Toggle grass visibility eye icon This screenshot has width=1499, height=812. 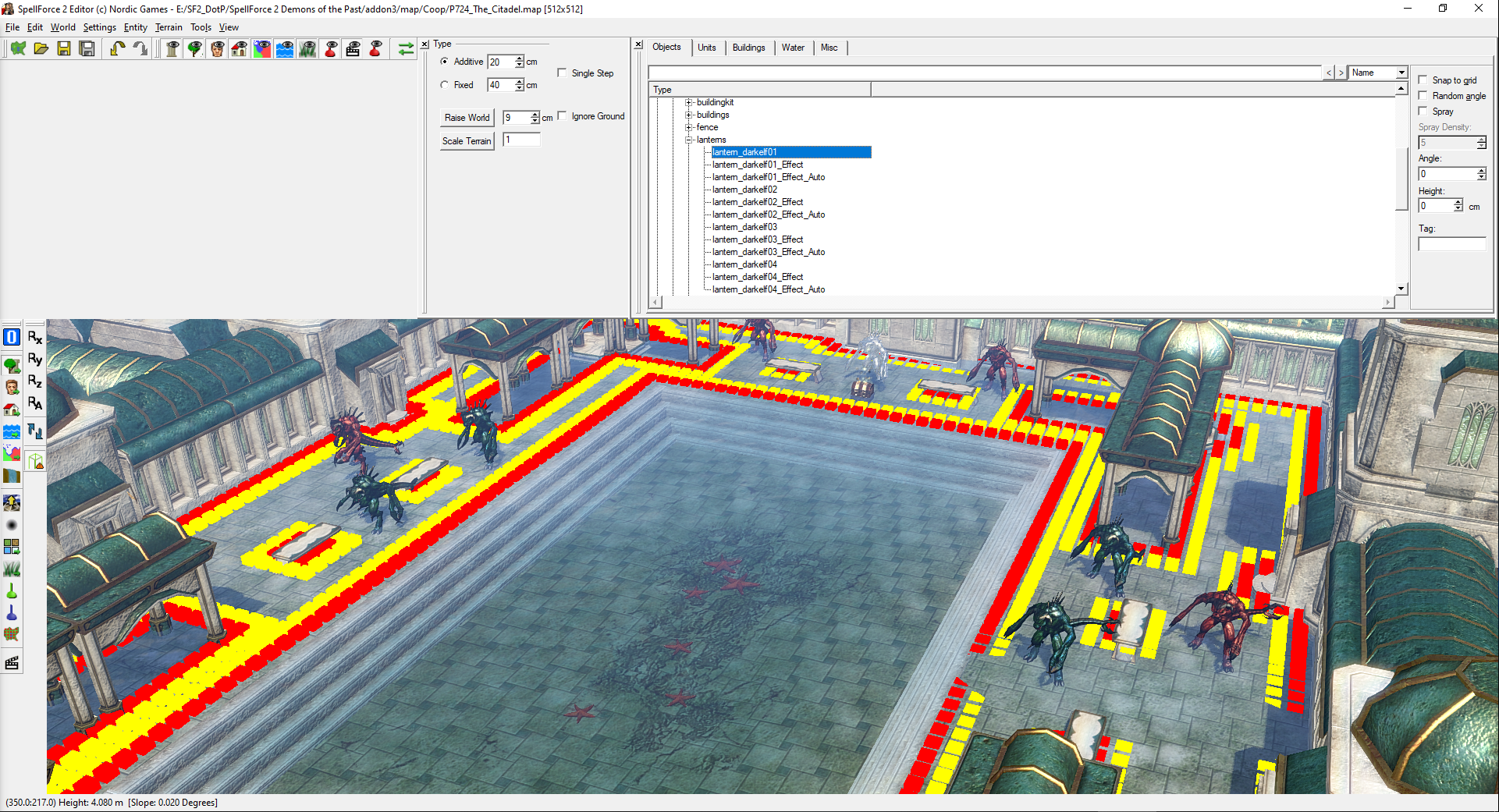[308, 49]
